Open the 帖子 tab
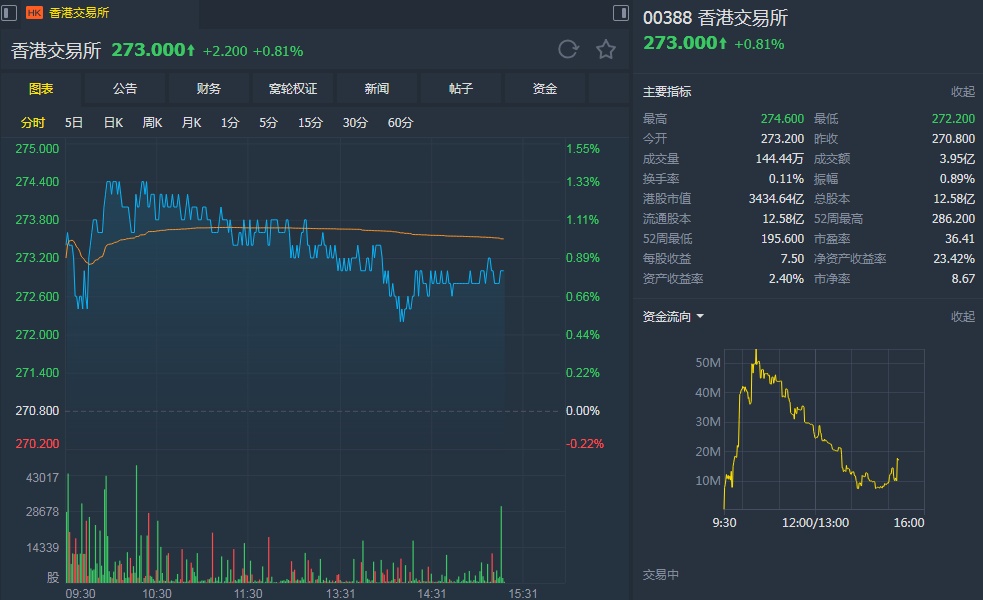983x600 pixels. (x=461, y=88)
